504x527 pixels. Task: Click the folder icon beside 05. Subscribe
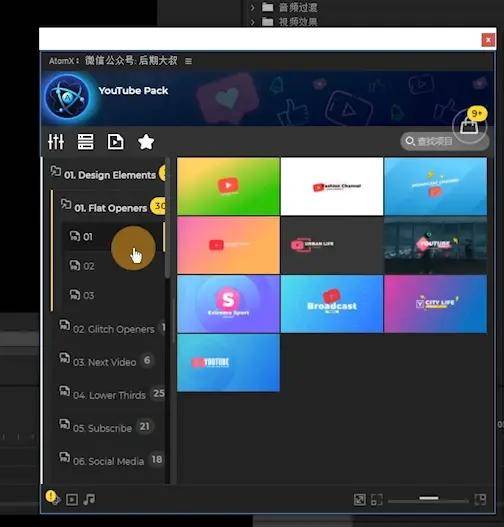coord(65,424)
